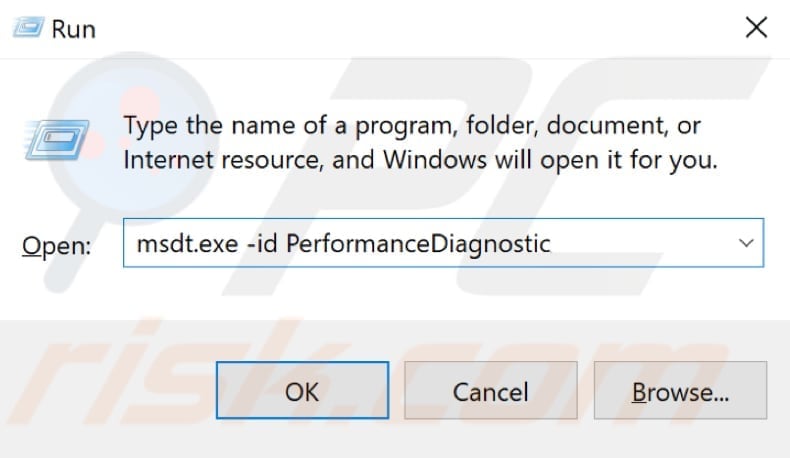Viewport: 790px width, 458px height.
Task: Click empty title bar area right of Run
Action: point(400,28)
